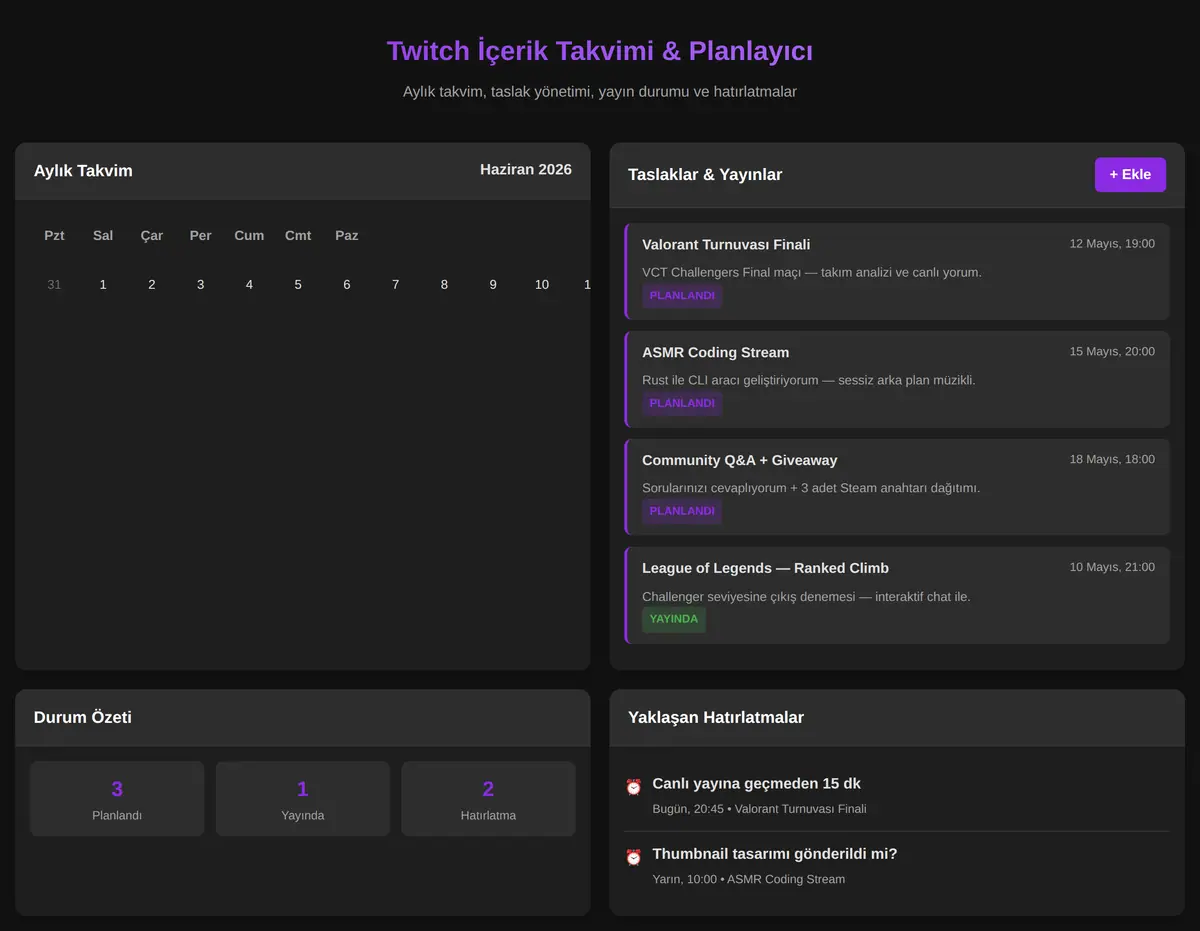Select day 9 in the calendar

[x=493, y=285]
